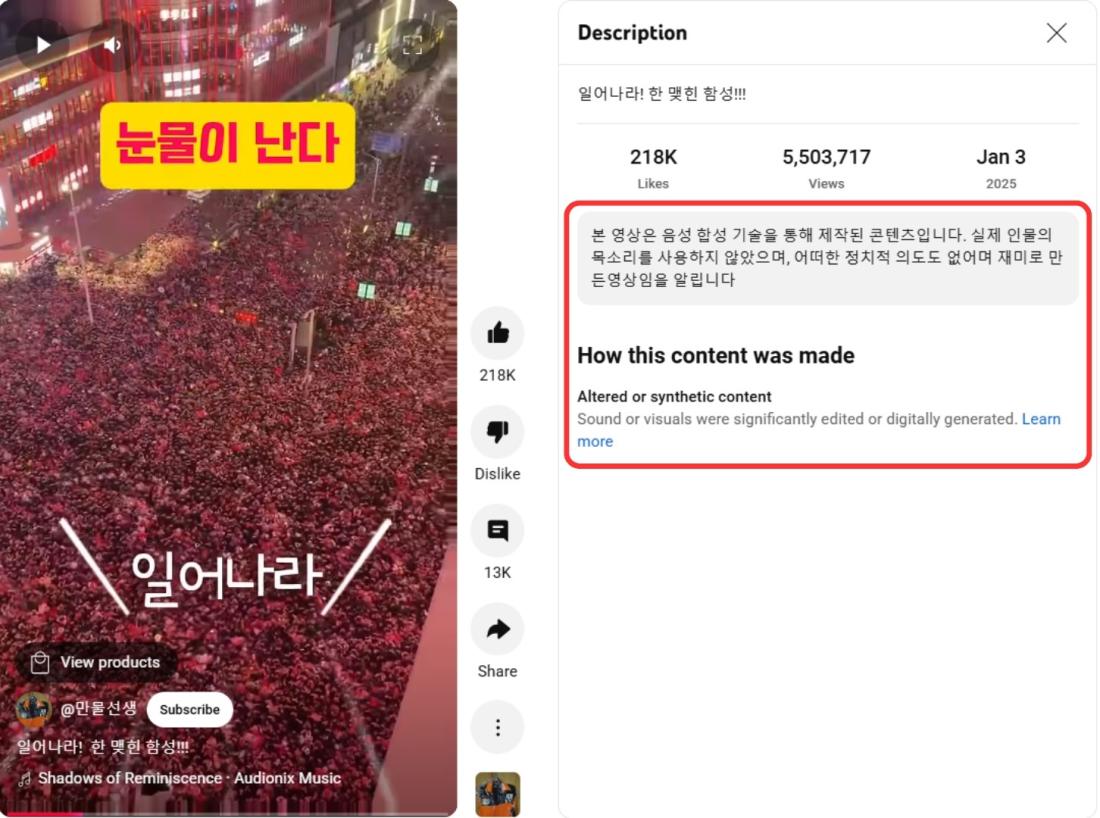This screenshot has width=1100, height=818.
Task: Like the video with thumbs up icon
Action: pos(497,333)
